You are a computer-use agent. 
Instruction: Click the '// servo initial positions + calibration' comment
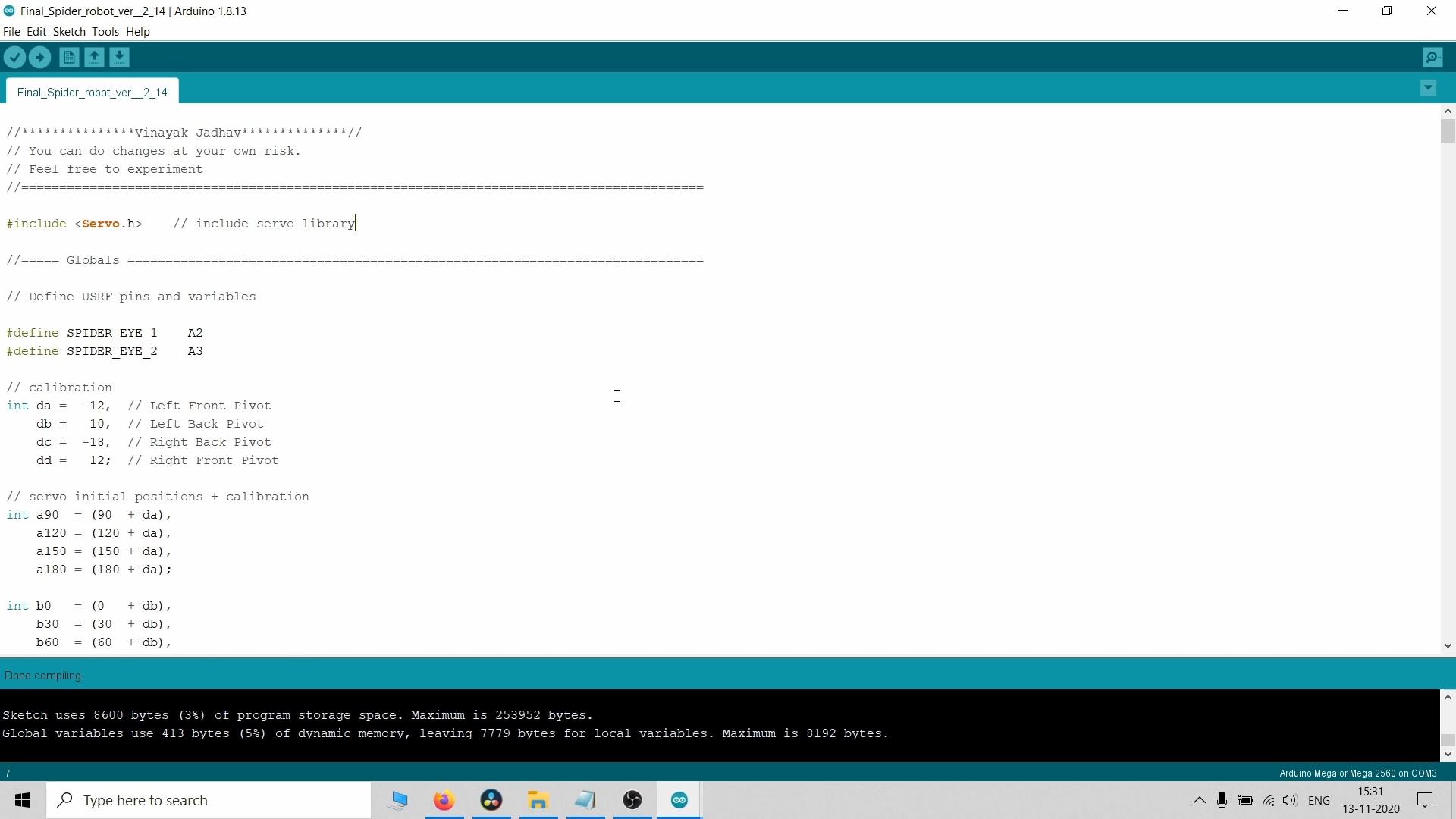point(158,497)
